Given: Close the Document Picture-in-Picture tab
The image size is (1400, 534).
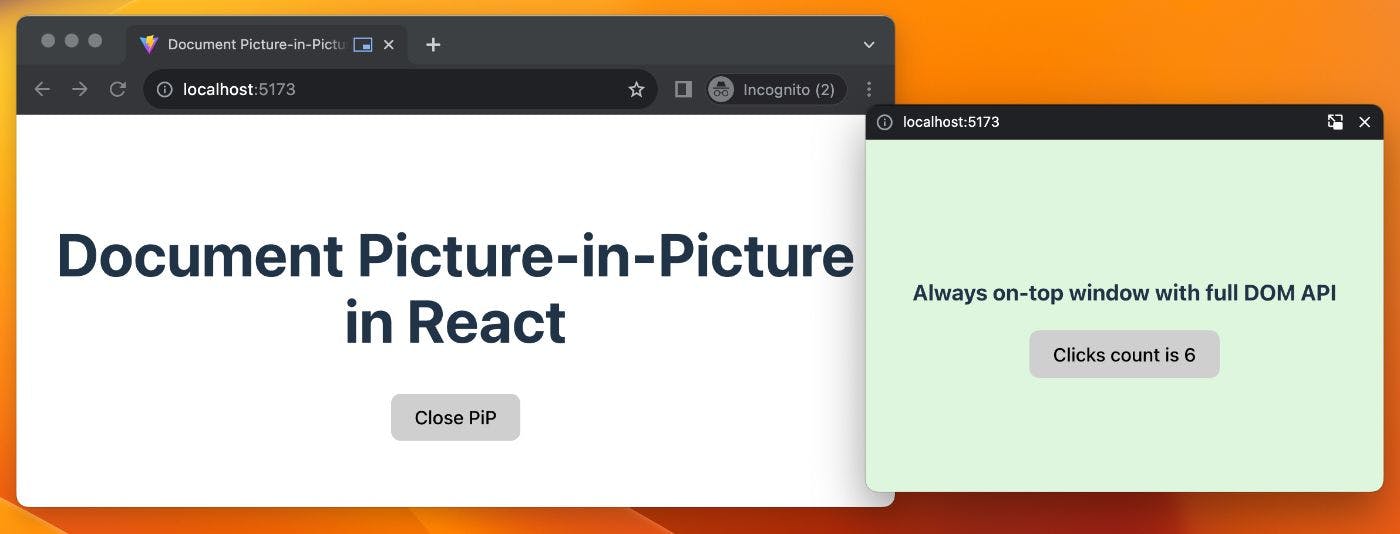Looking at the screenshot, I should coord(389,45).
